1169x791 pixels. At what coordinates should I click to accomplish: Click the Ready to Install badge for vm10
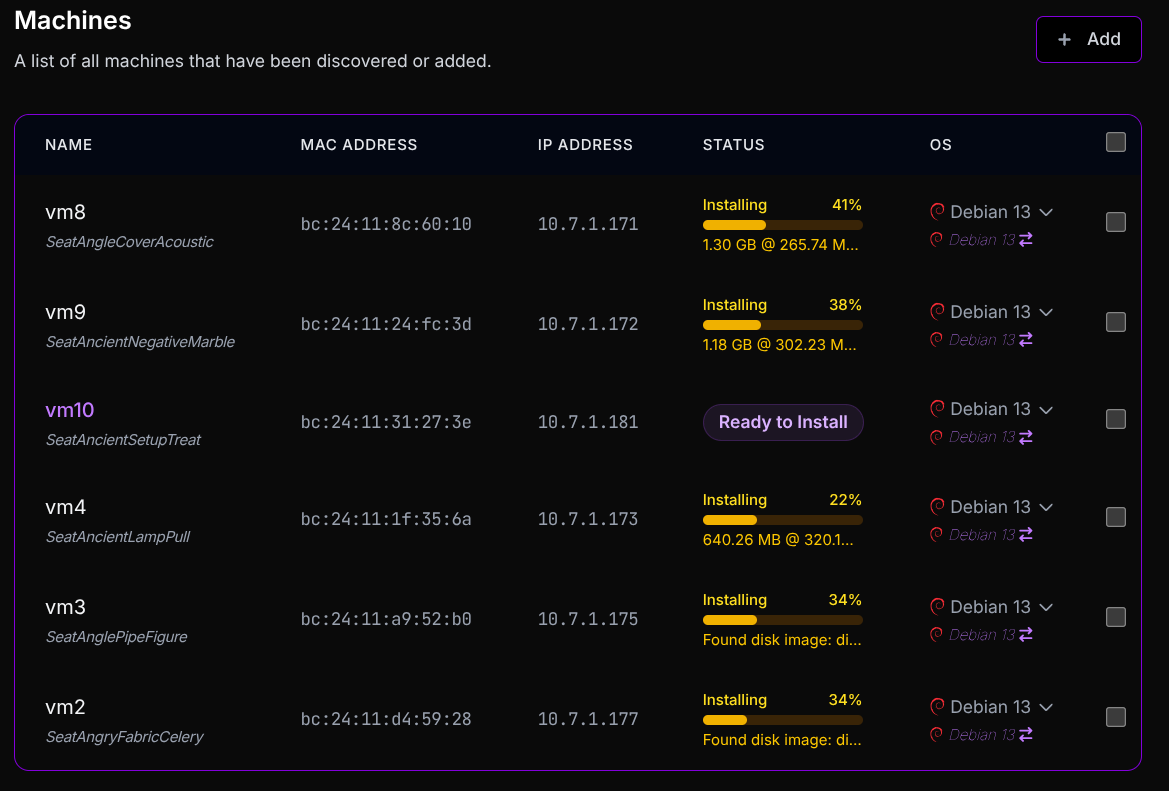(x=783, y=422)
